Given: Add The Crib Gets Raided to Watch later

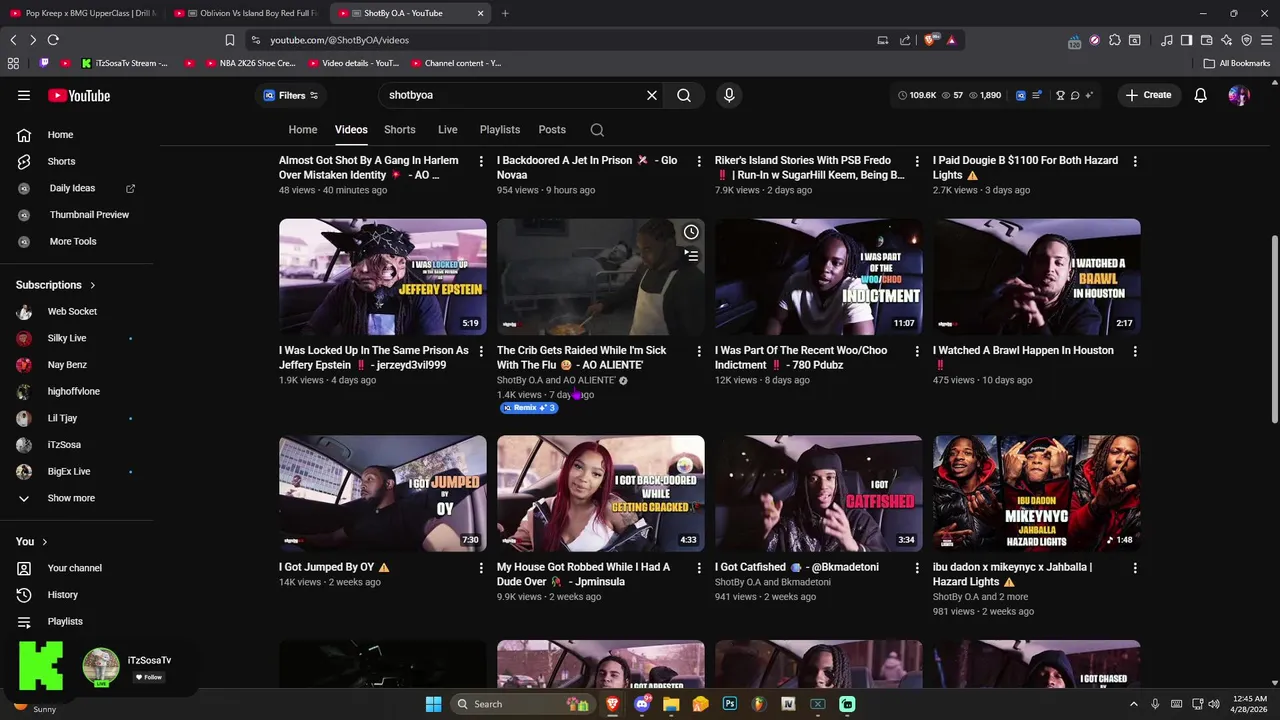Looking at the screenshot, I should point(691,232).
